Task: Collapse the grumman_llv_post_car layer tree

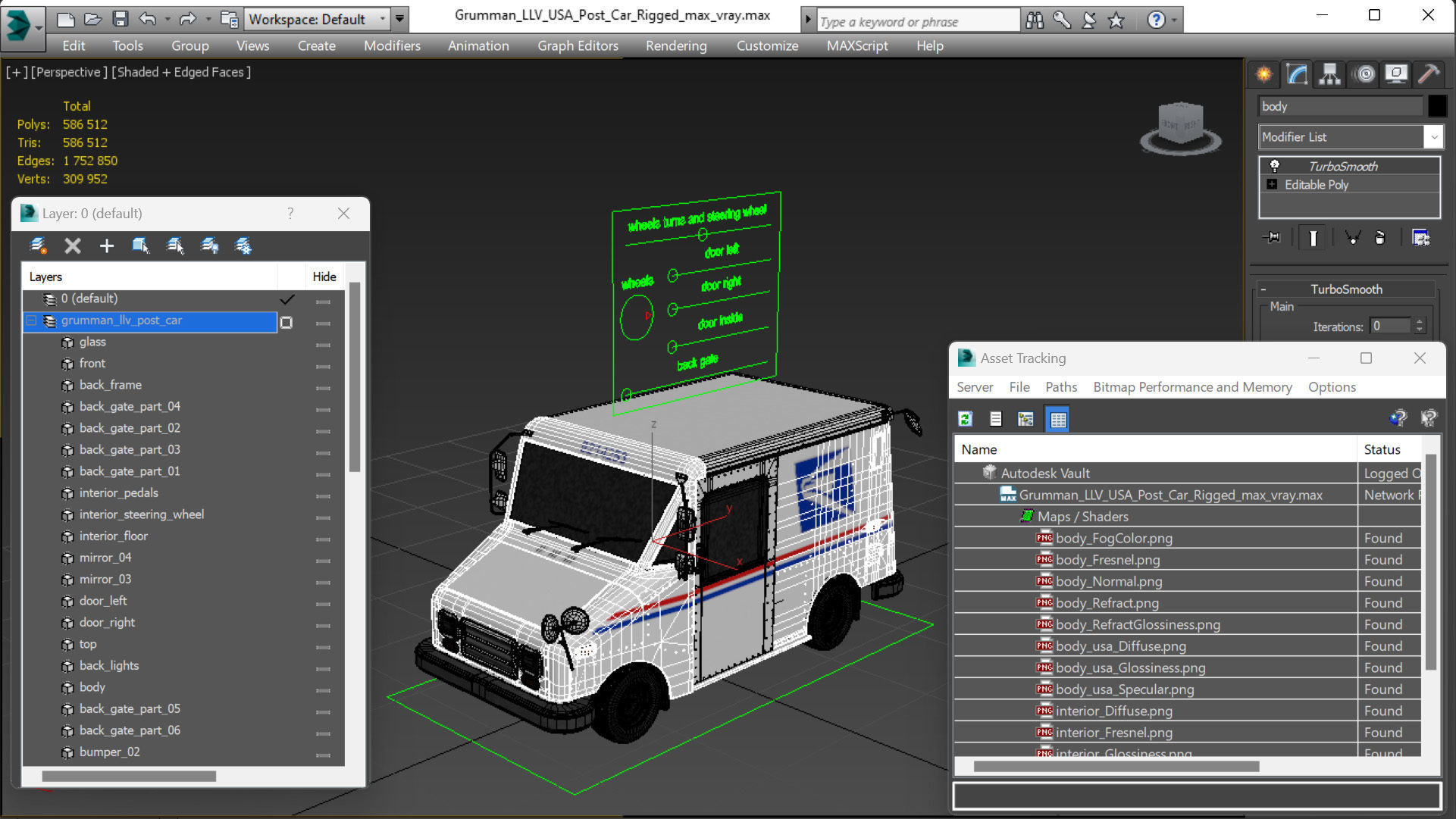Action: point(32,320)
